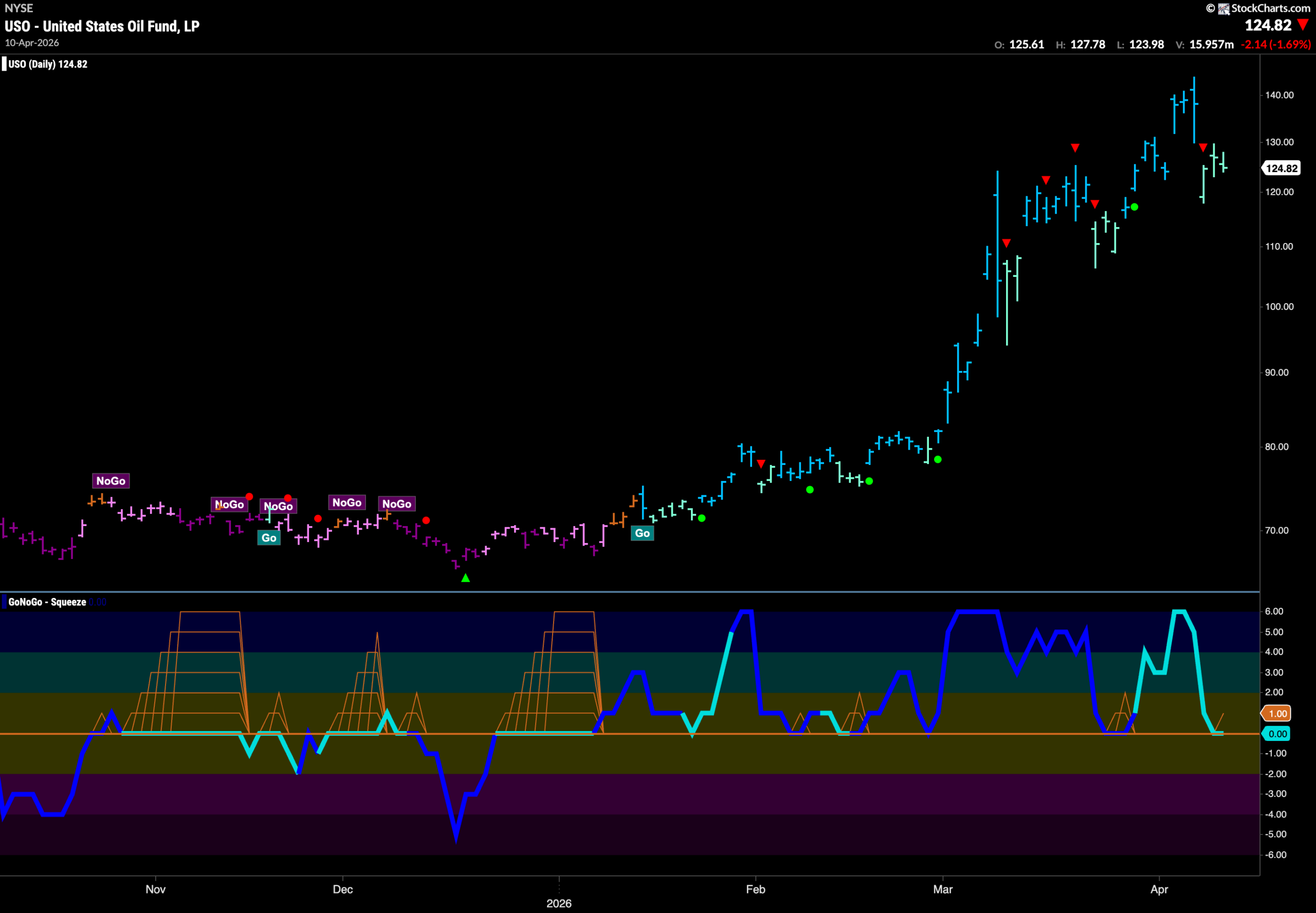This screenshot has height=913, width=1316.
Task: Click the 124.82 price tag on axis
Action: click(x=1281, y=168)
